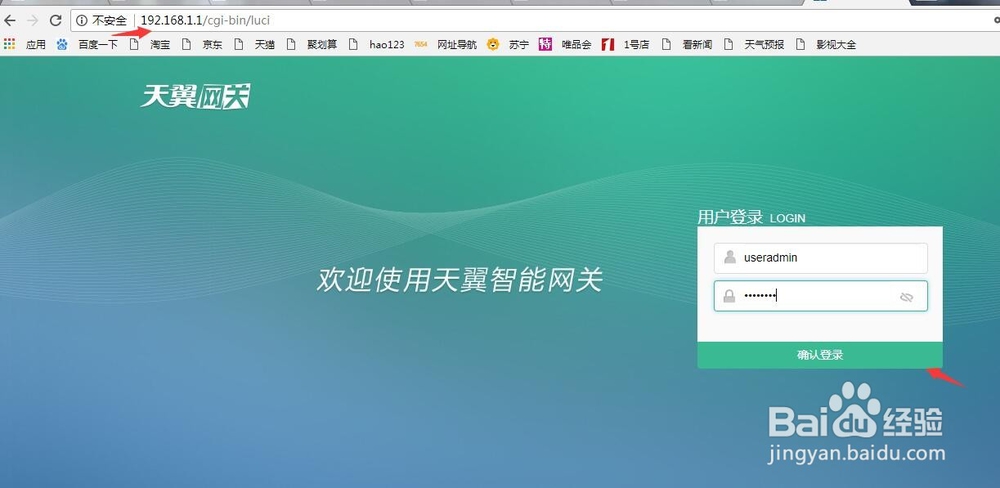Open the 百度一下 bookmark

(87, 45)
